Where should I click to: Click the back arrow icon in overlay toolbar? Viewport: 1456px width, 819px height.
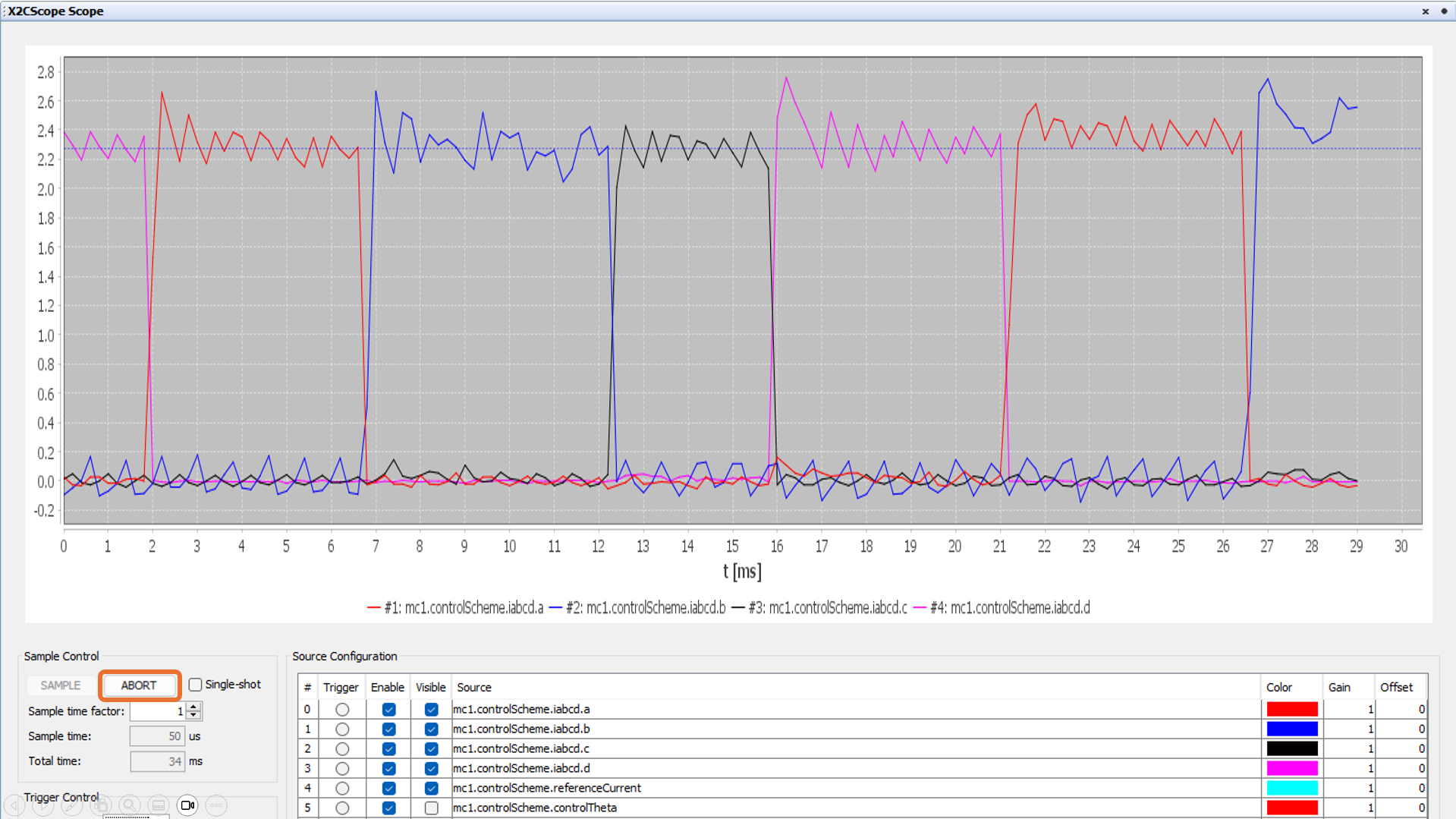click(14, 805)
